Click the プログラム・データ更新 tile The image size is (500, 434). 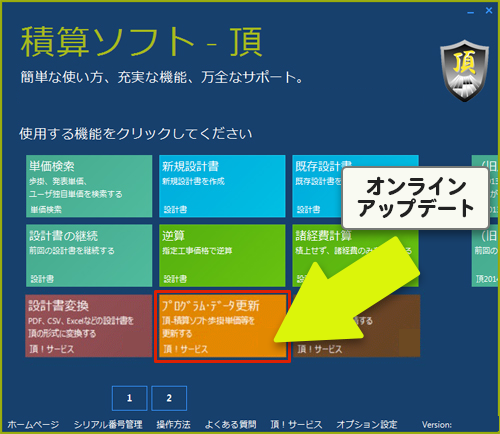[x=222, y=326]
